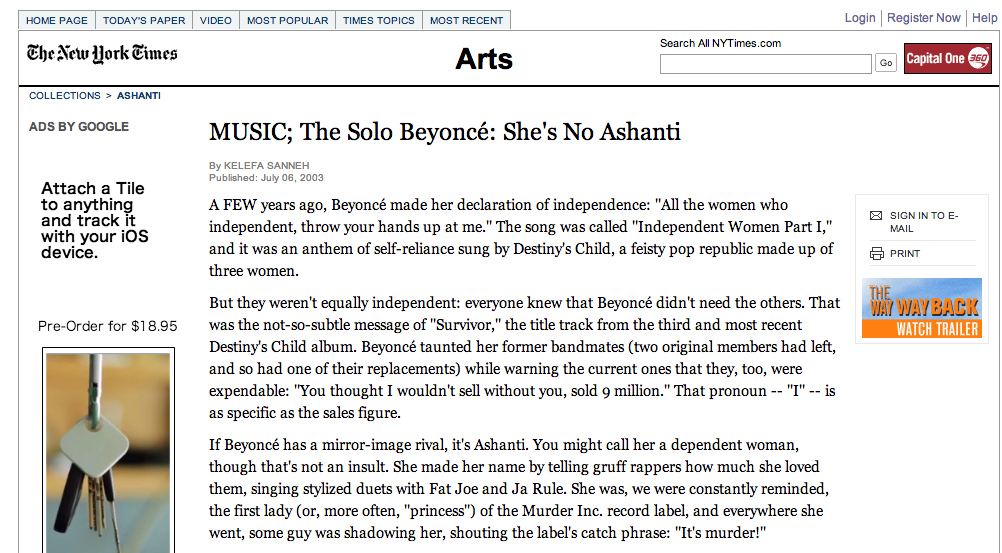Go to the Times Topics tab

click(378, 20)
